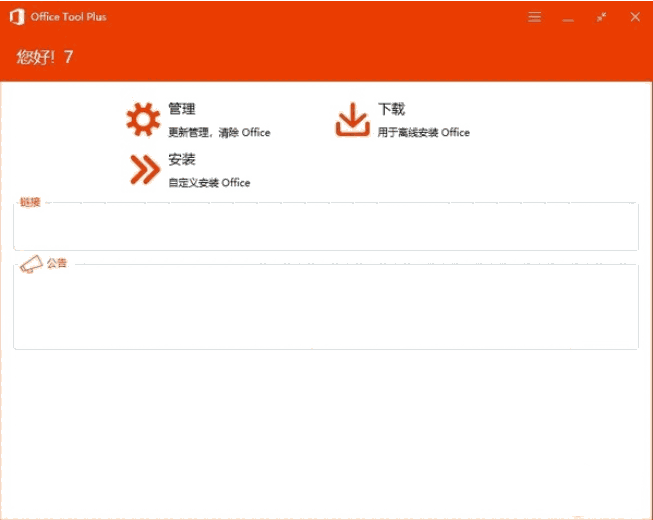Click the Office Tool Plus title text
This screenshot has width=653, height=520.
[68, 17]
